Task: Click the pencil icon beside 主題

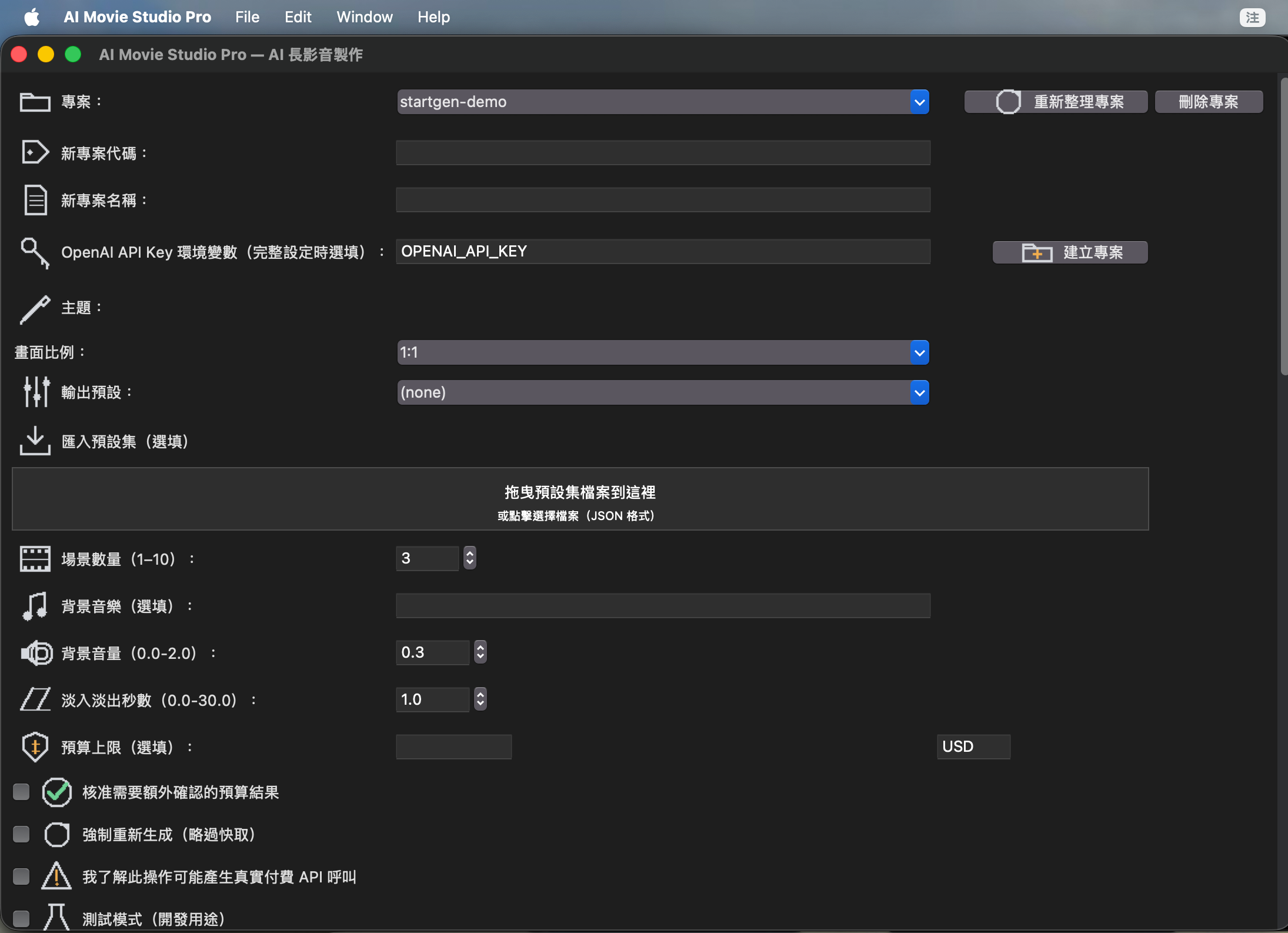Action: [35, 309]
